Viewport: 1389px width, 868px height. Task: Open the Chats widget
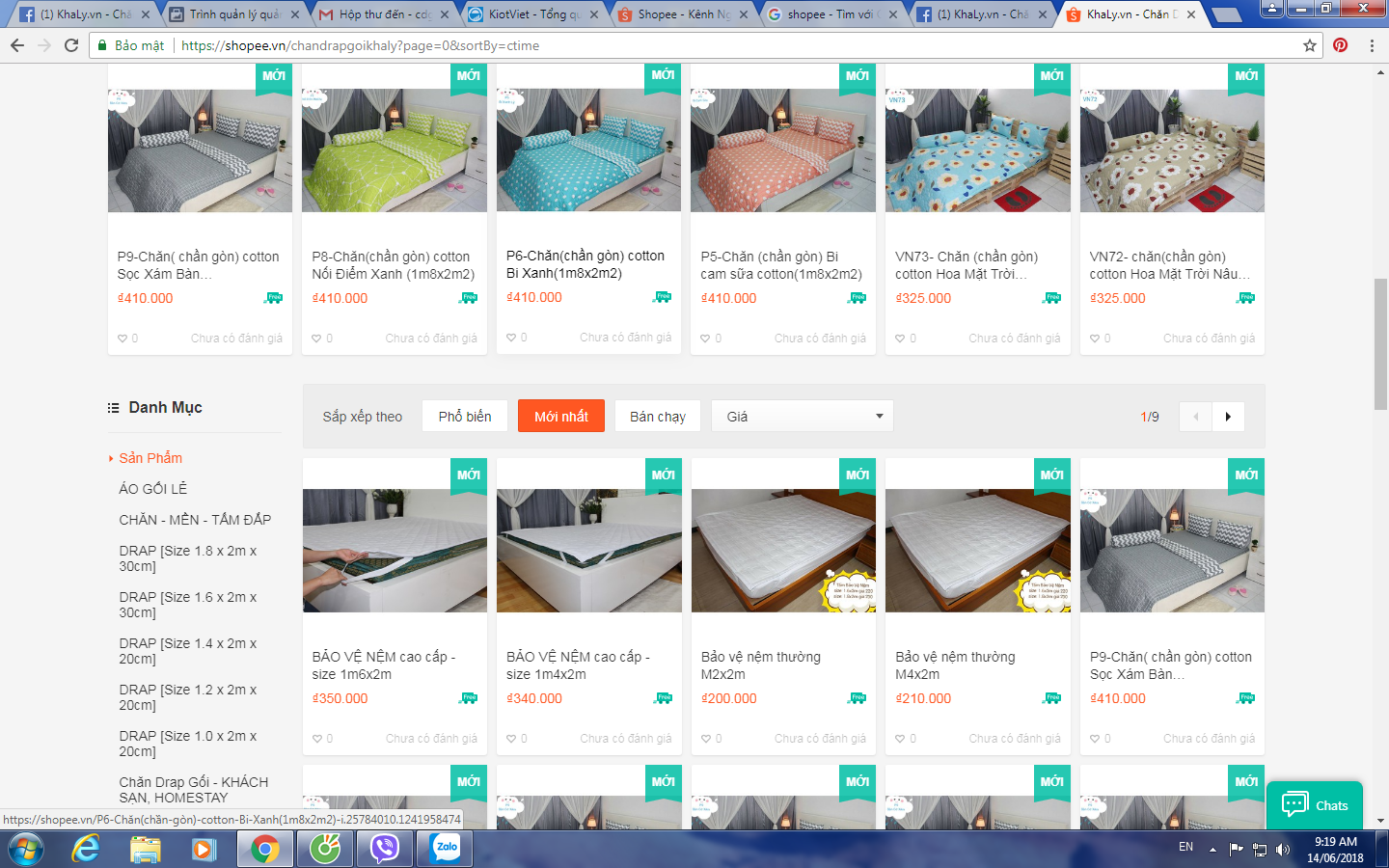click(1314, 805)
